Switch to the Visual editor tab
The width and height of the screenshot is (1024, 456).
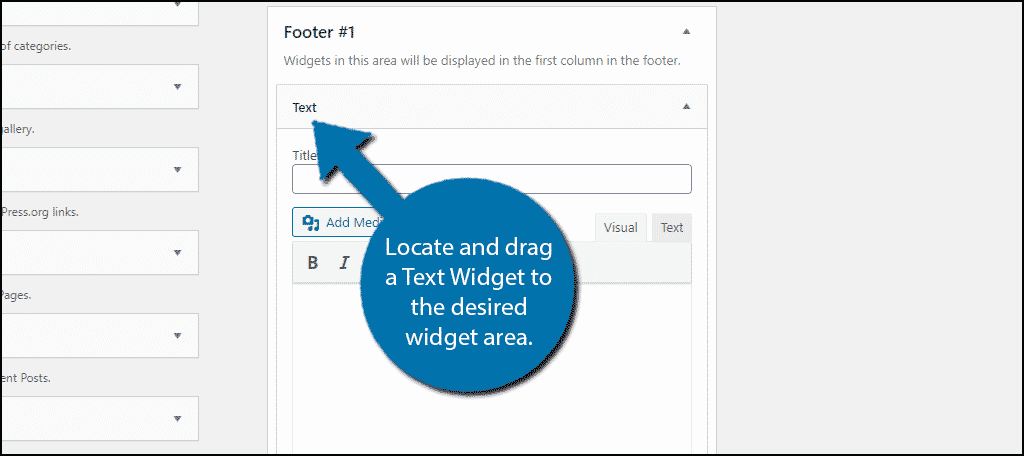620,228
